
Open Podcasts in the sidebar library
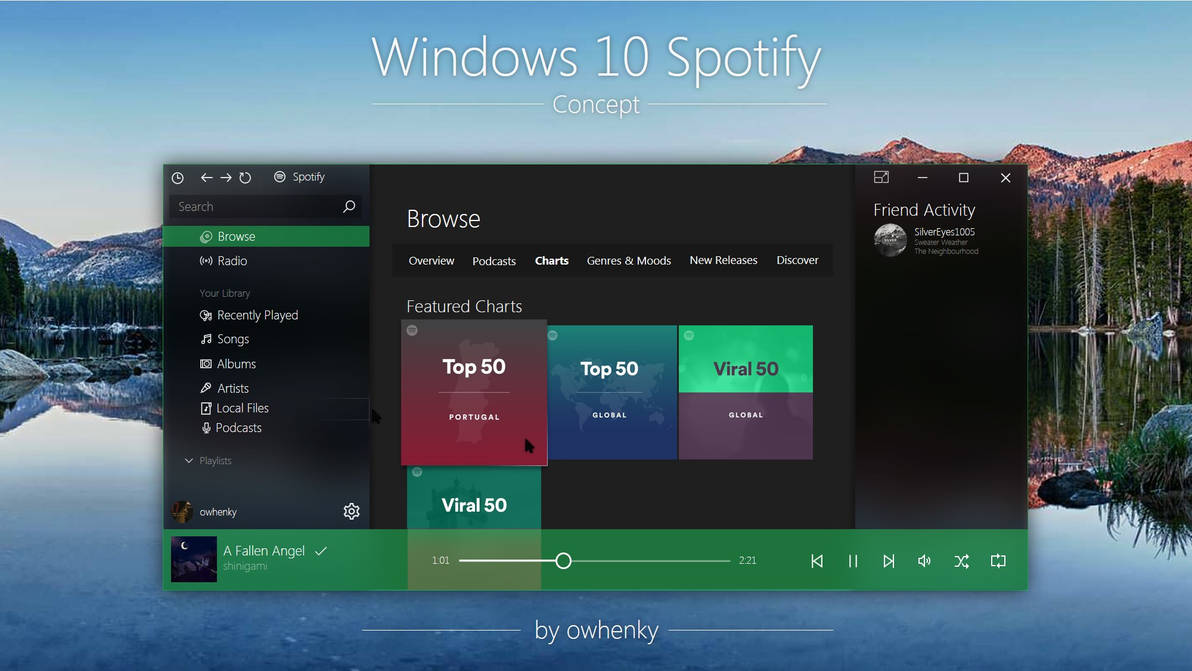231,428
